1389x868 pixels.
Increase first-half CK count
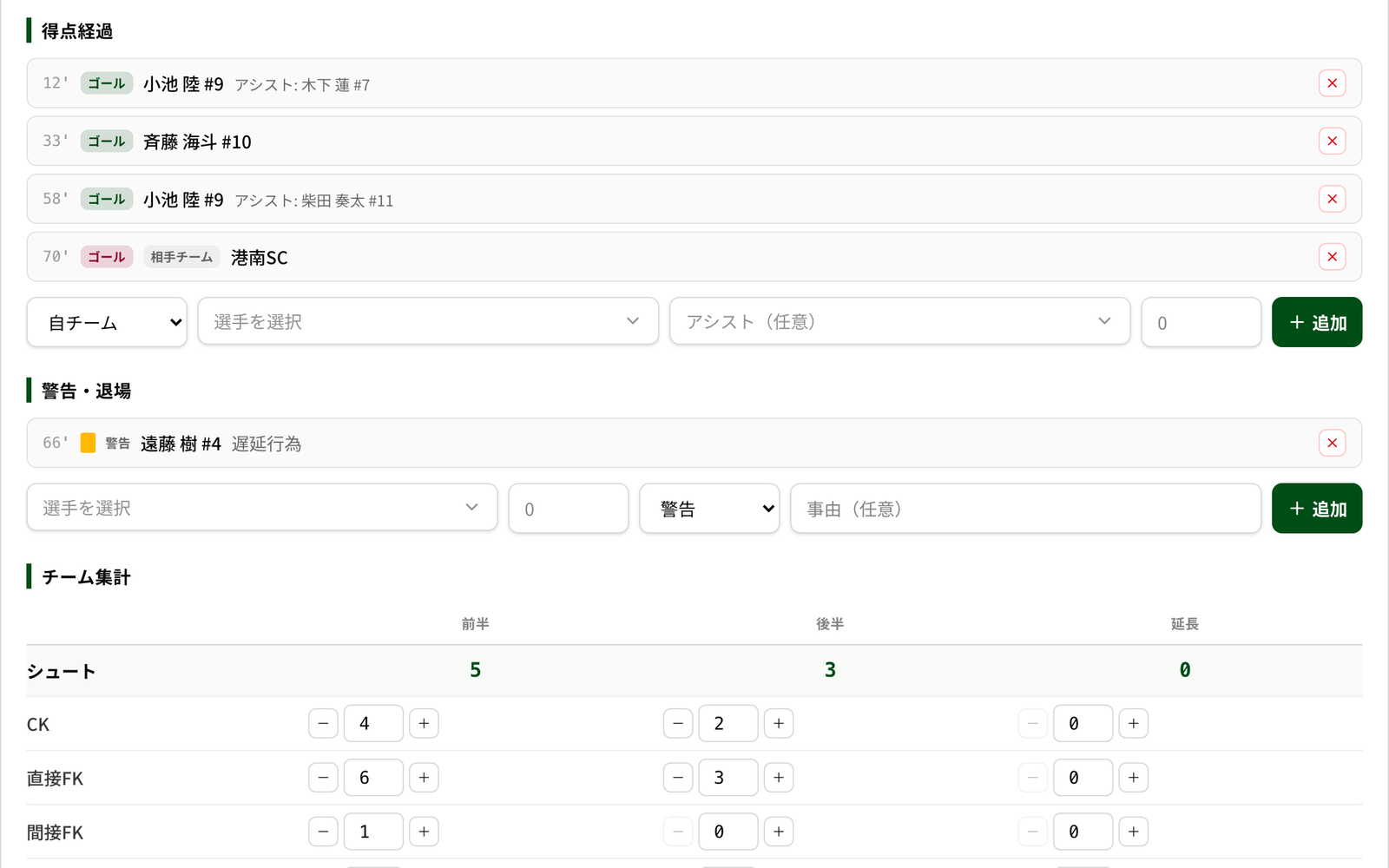[424, 723]
